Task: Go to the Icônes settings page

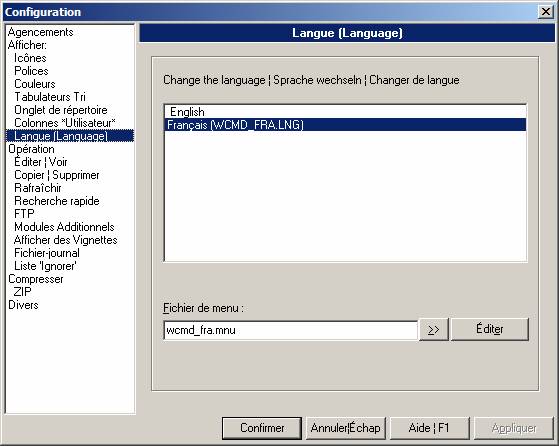Action: pos(30,58)
